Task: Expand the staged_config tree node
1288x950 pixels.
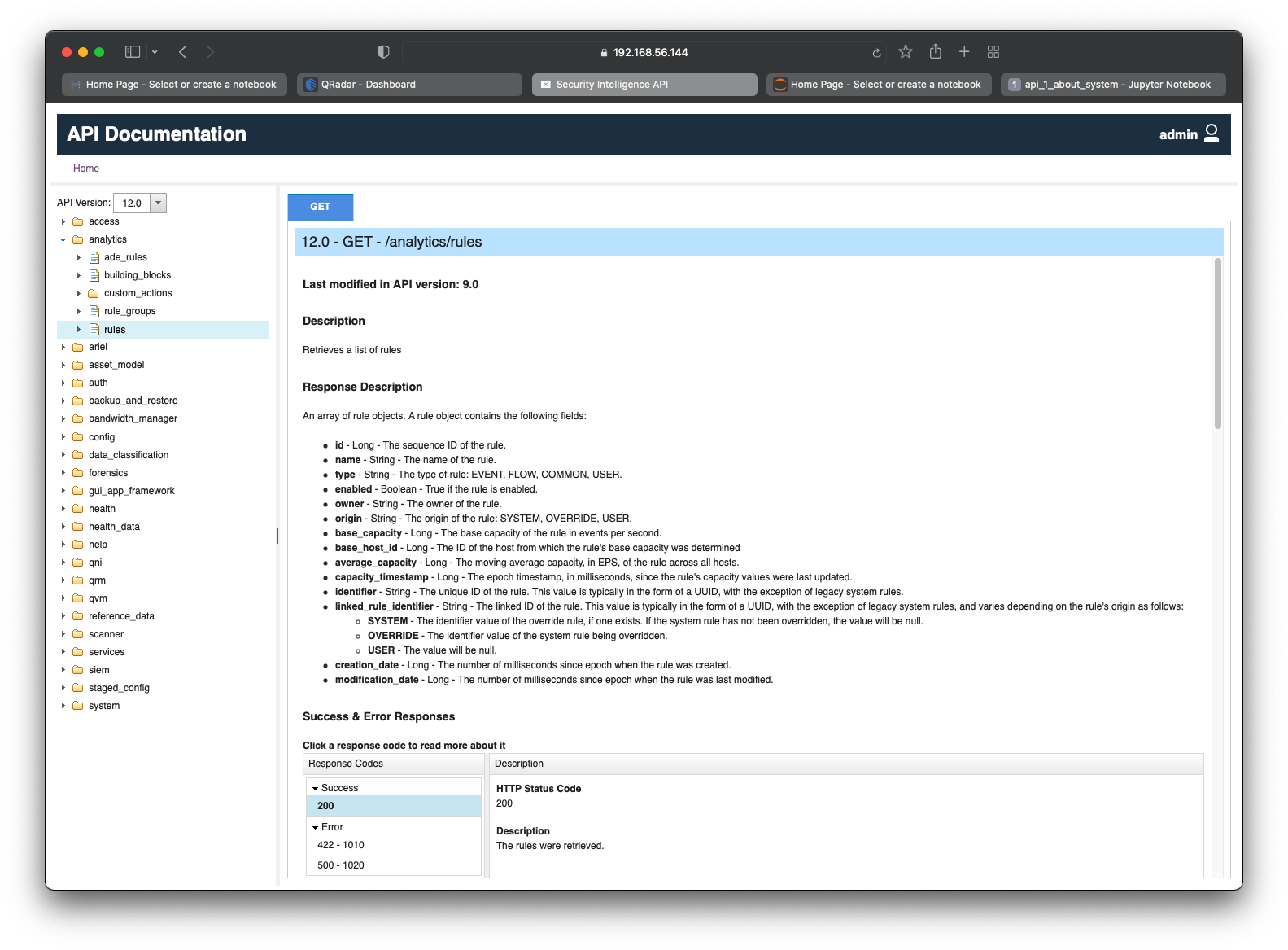Action: click(63, 688)
